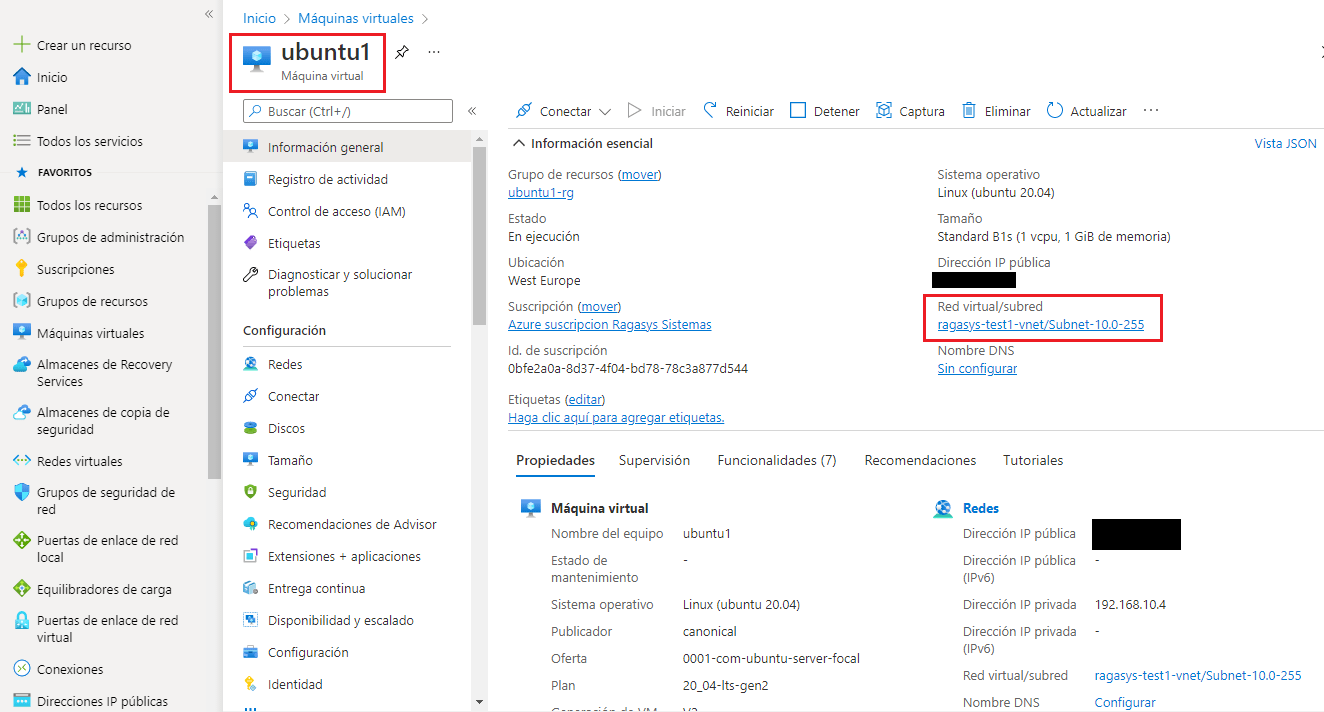Viewport: 1324px width, 712px height.
Task: Click Actualizar refresh button
Action: 1086,111
